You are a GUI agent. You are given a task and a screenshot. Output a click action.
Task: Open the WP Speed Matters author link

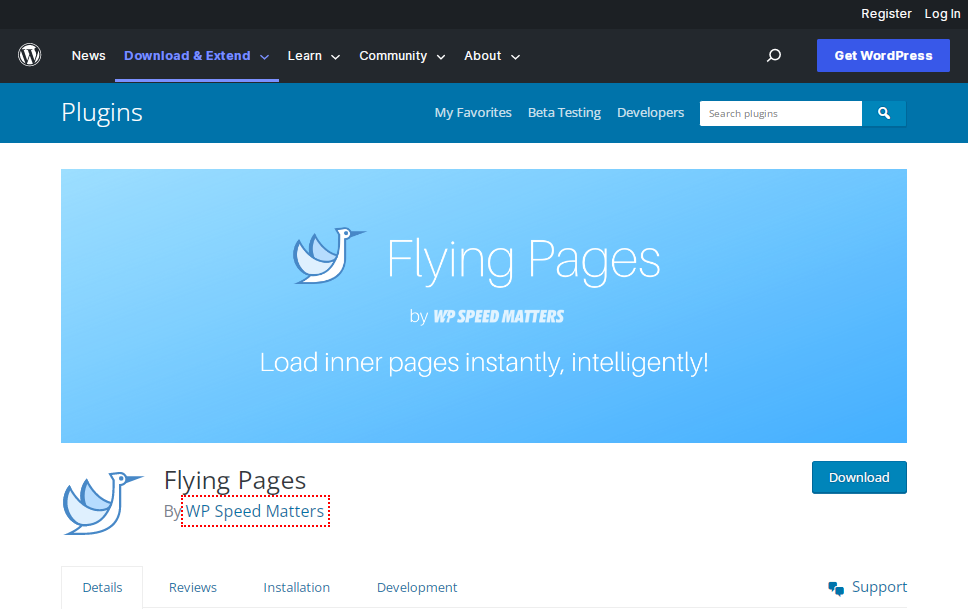(255, 511)
